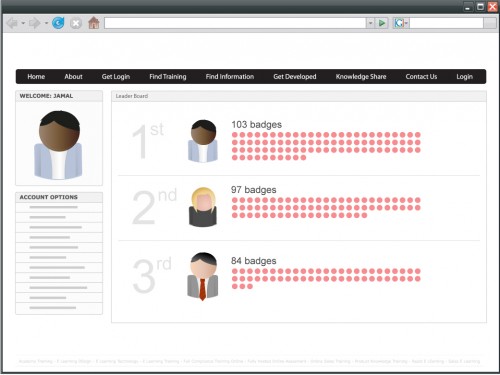Click the 'WELCOME: JAMAL' header
The image size is (500, 375).
coord(59,96)
